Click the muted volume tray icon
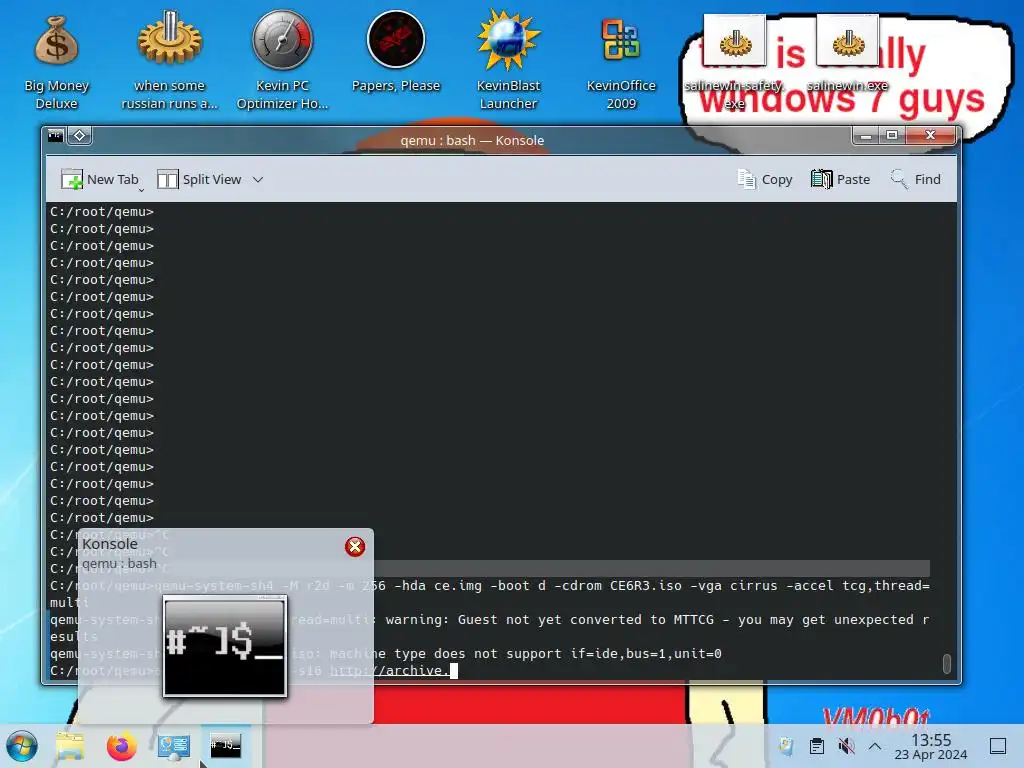The height and width of the screenshot is (768, 1024). (x=846, y=746)
